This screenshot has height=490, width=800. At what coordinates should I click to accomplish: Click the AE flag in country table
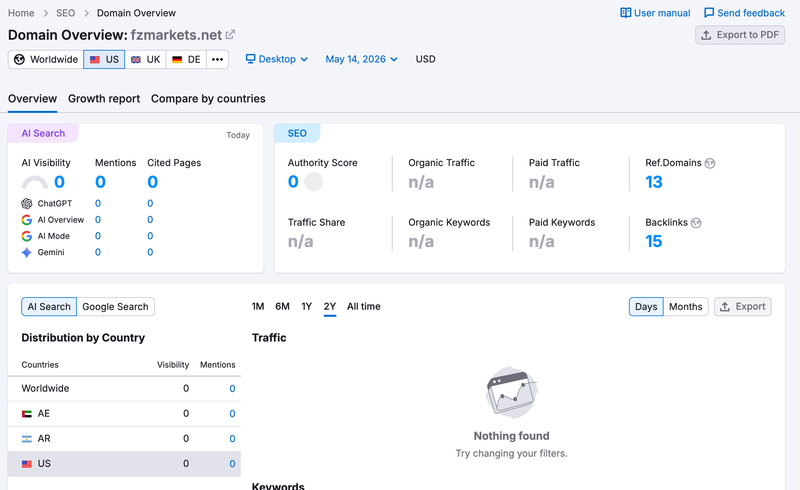click(x=27, y=414)
